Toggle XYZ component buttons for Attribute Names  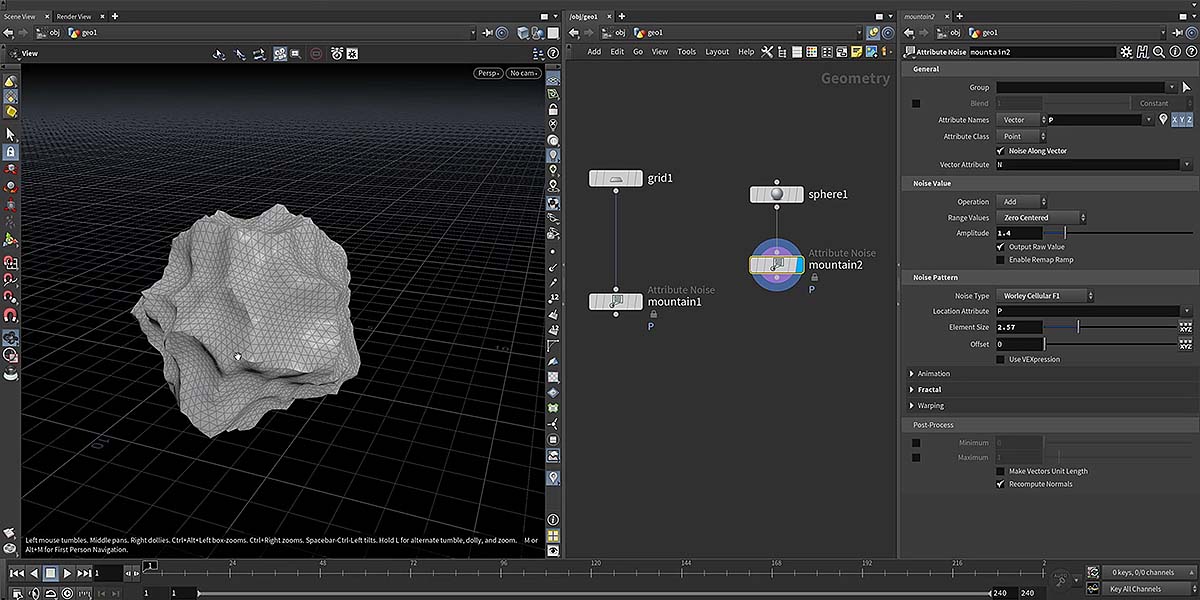coord(1183,120)
